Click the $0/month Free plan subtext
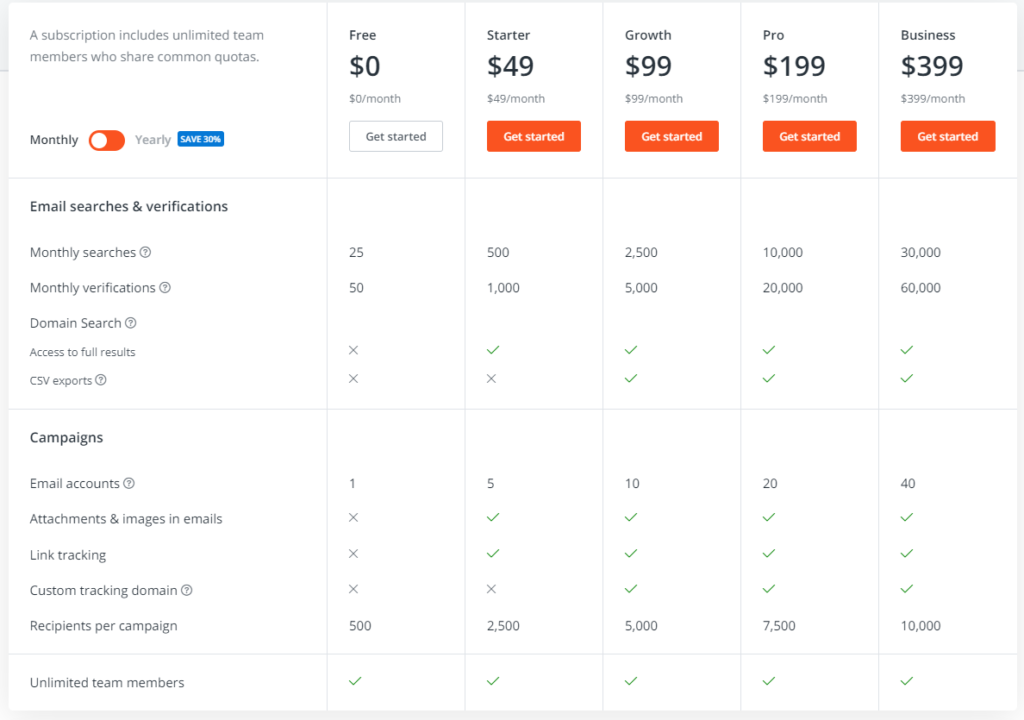Viewport: 1024px width, 720px height. [x=375, y=99]
